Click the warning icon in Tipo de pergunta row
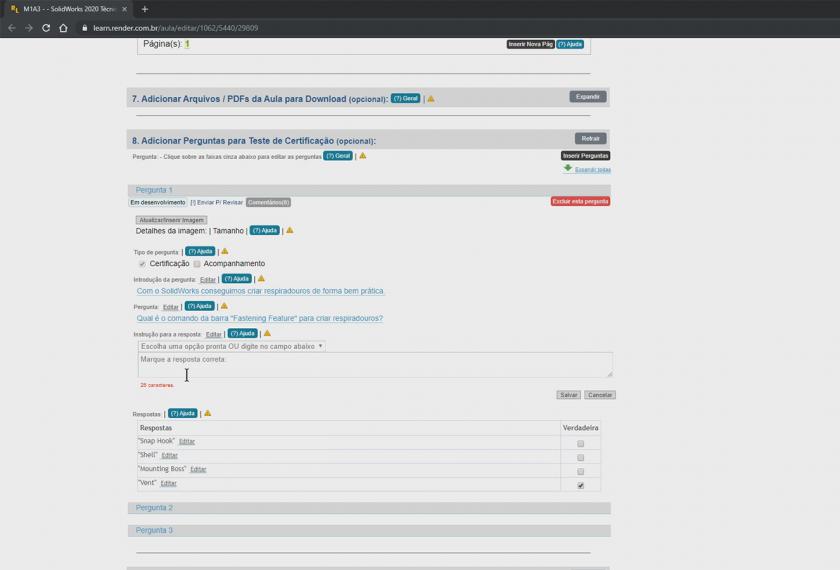840x570 pixels. tap(225, 251)
